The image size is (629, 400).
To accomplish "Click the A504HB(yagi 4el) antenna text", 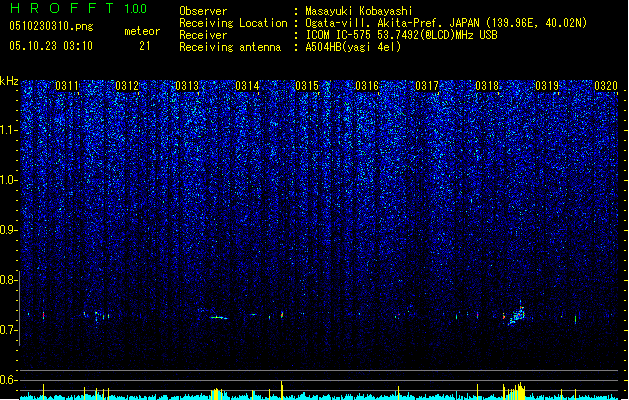I will click(353, 47).
